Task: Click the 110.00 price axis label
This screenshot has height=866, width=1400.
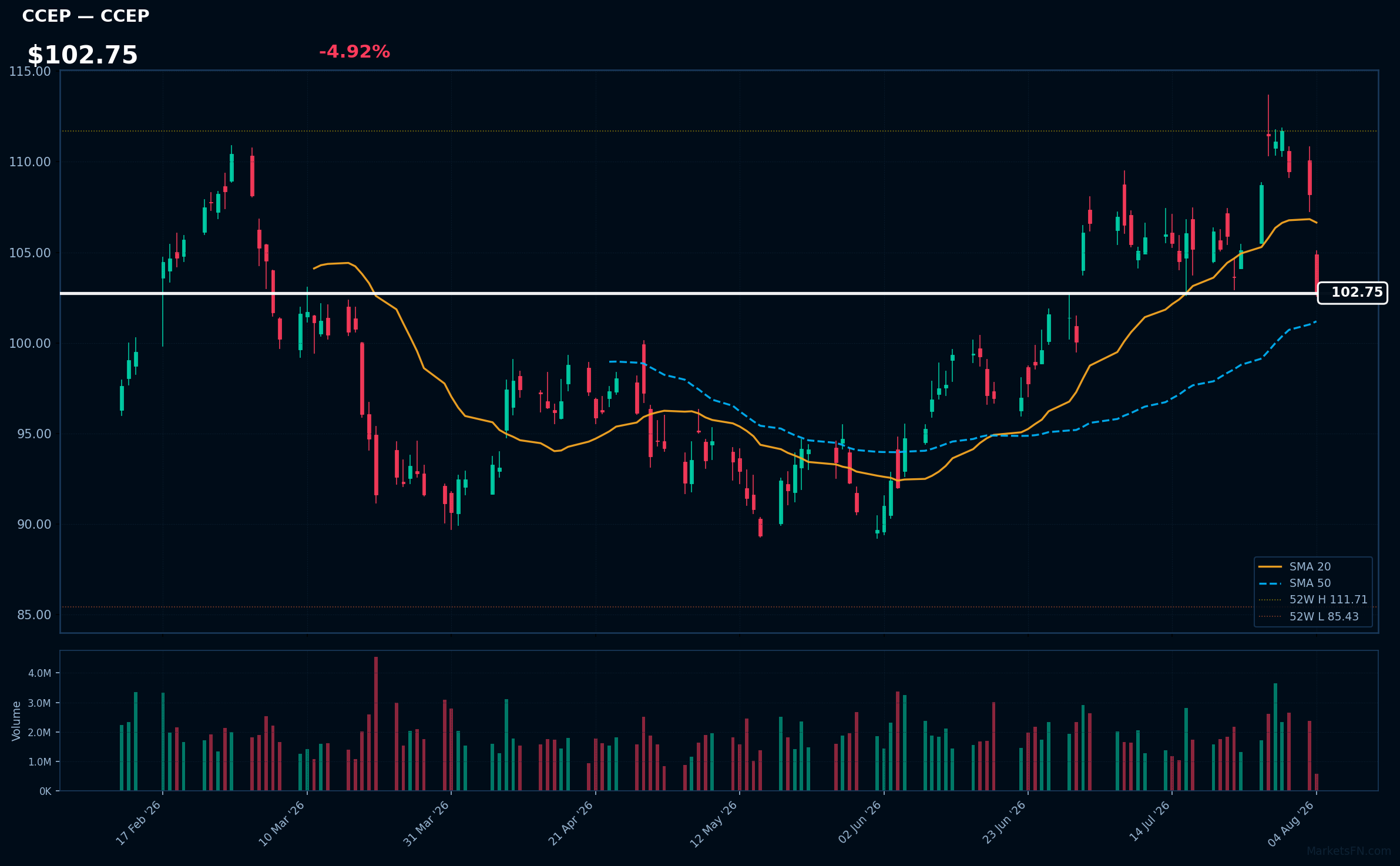Action: [x=30, y=162]
